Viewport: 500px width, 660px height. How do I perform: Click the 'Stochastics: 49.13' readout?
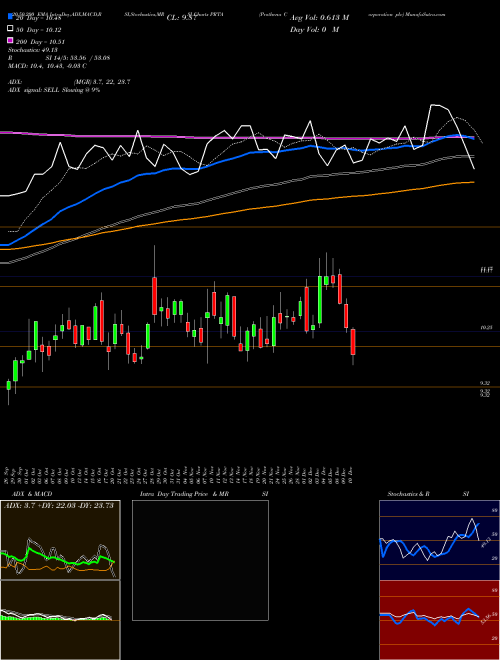click(x=32, y=50)
